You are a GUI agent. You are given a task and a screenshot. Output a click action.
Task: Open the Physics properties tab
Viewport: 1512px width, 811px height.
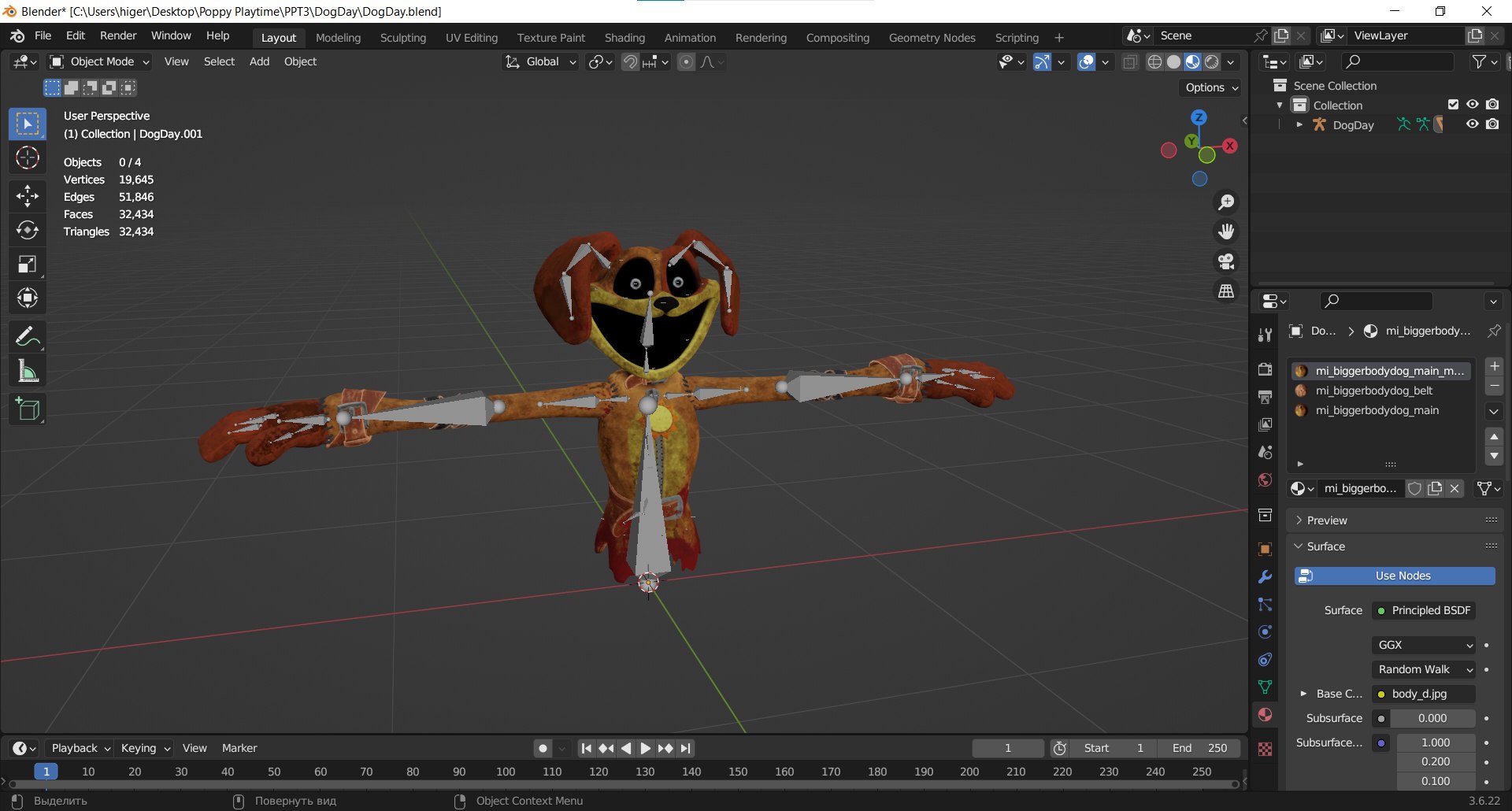(x=1265, y=631)
